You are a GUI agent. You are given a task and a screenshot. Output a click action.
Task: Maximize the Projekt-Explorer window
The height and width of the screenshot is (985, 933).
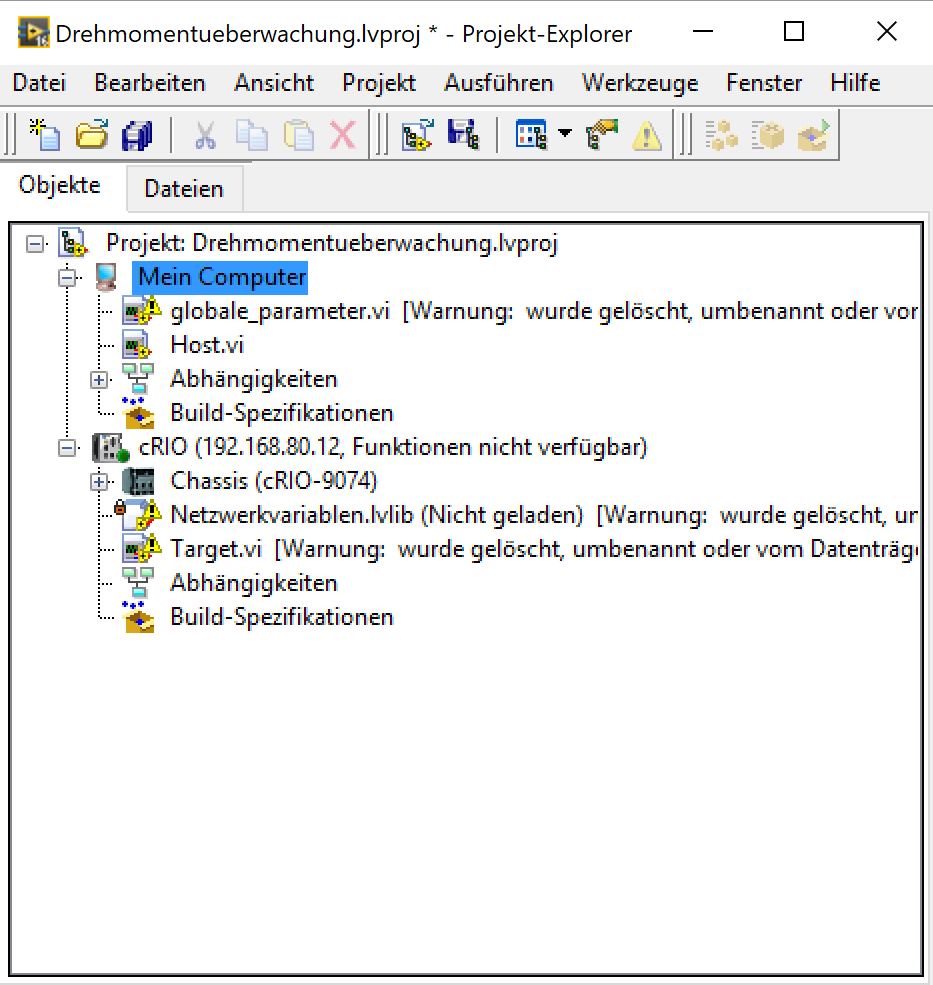click(x=794, y=31)
